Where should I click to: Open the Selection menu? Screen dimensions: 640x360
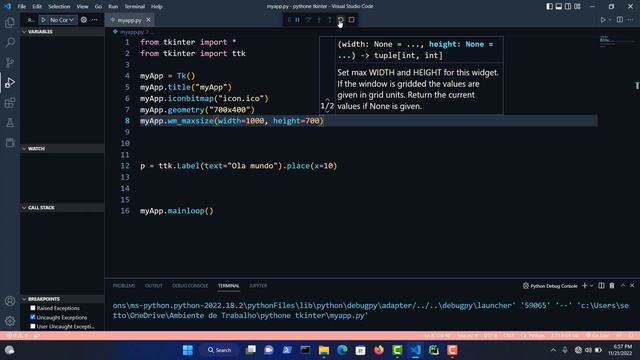click(x=59, y=7)
